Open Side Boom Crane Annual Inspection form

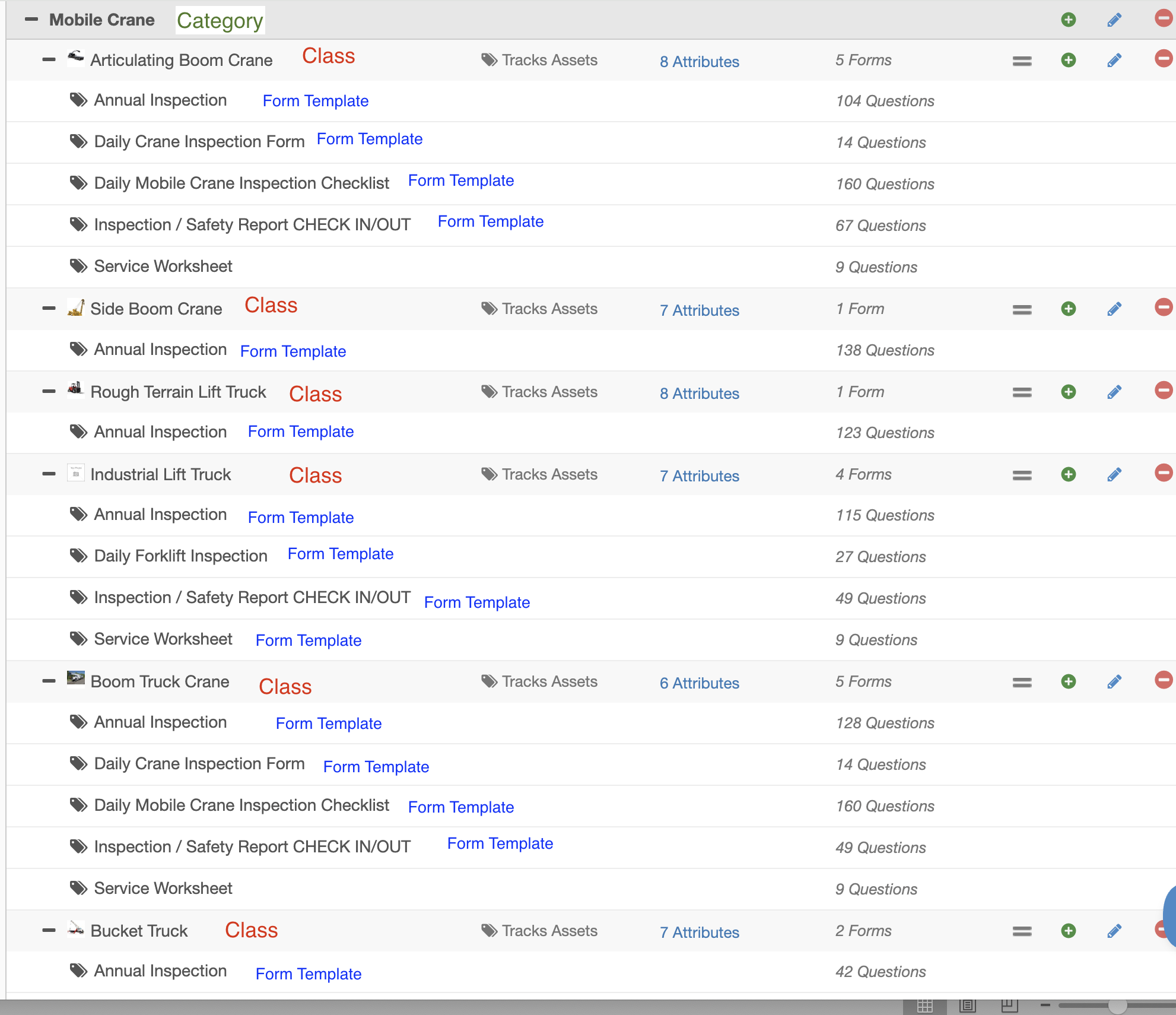pyautogui.click(x=160, y=350)
